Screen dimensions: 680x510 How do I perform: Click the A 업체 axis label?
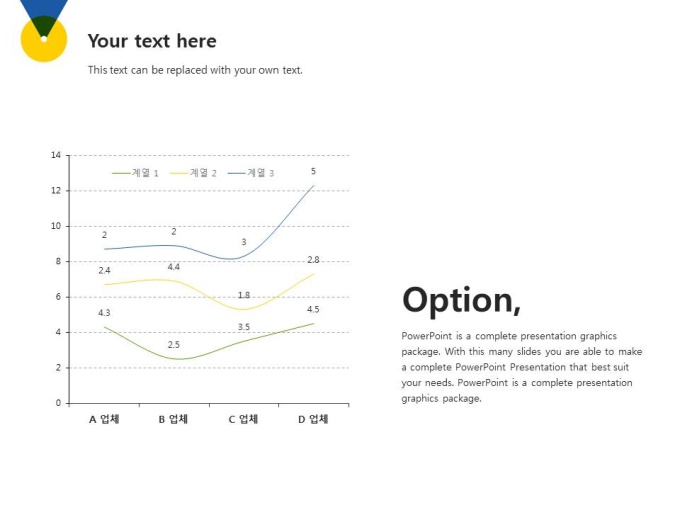(x=104, y=419)
